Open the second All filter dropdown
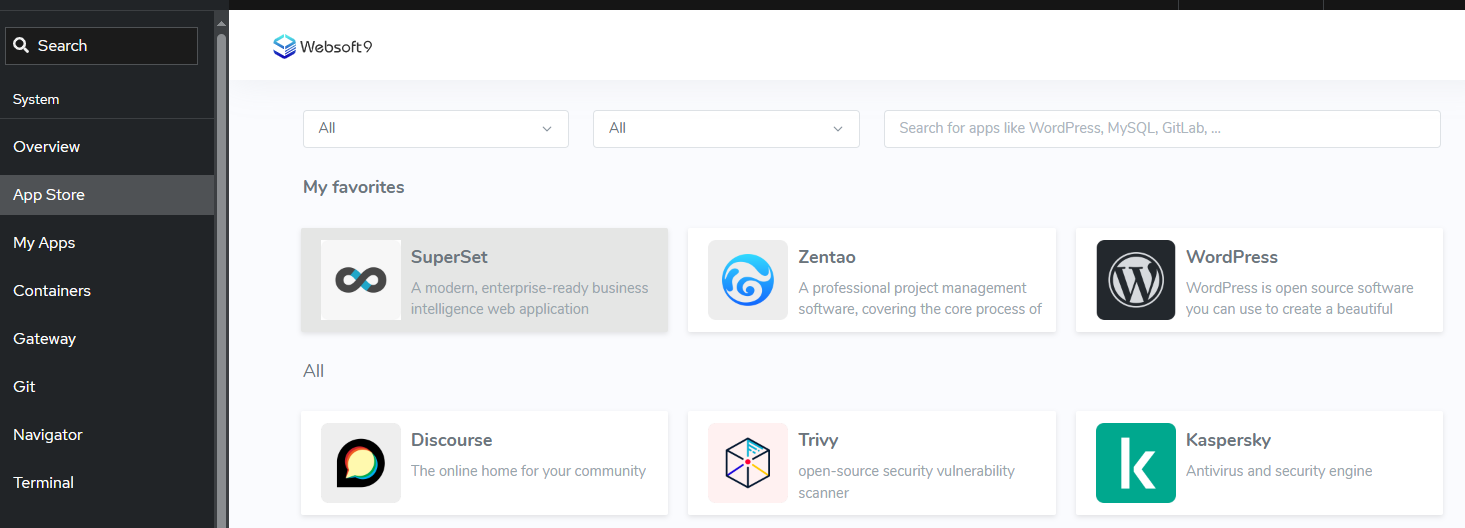 [725, 128]
